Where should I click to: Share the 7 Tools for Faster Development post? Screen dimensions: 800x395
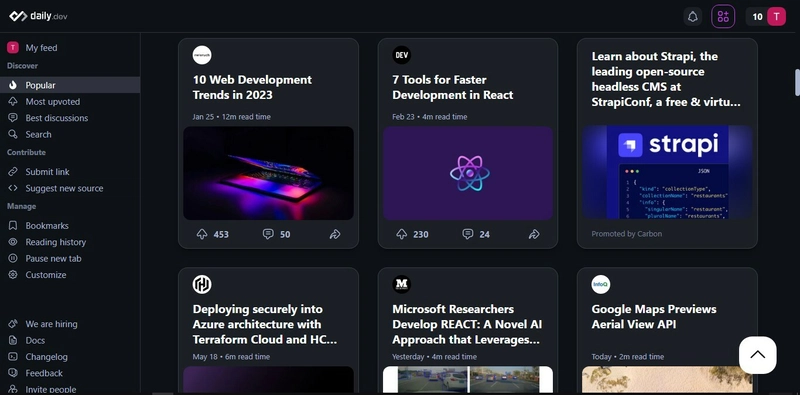[534, 234]
